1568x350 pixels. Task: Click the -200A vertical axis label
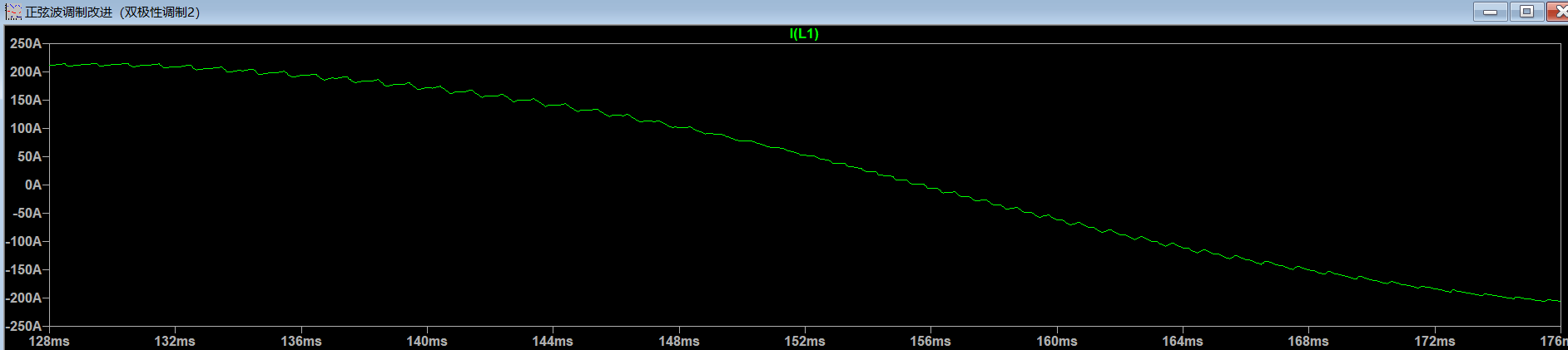point(23,298)
